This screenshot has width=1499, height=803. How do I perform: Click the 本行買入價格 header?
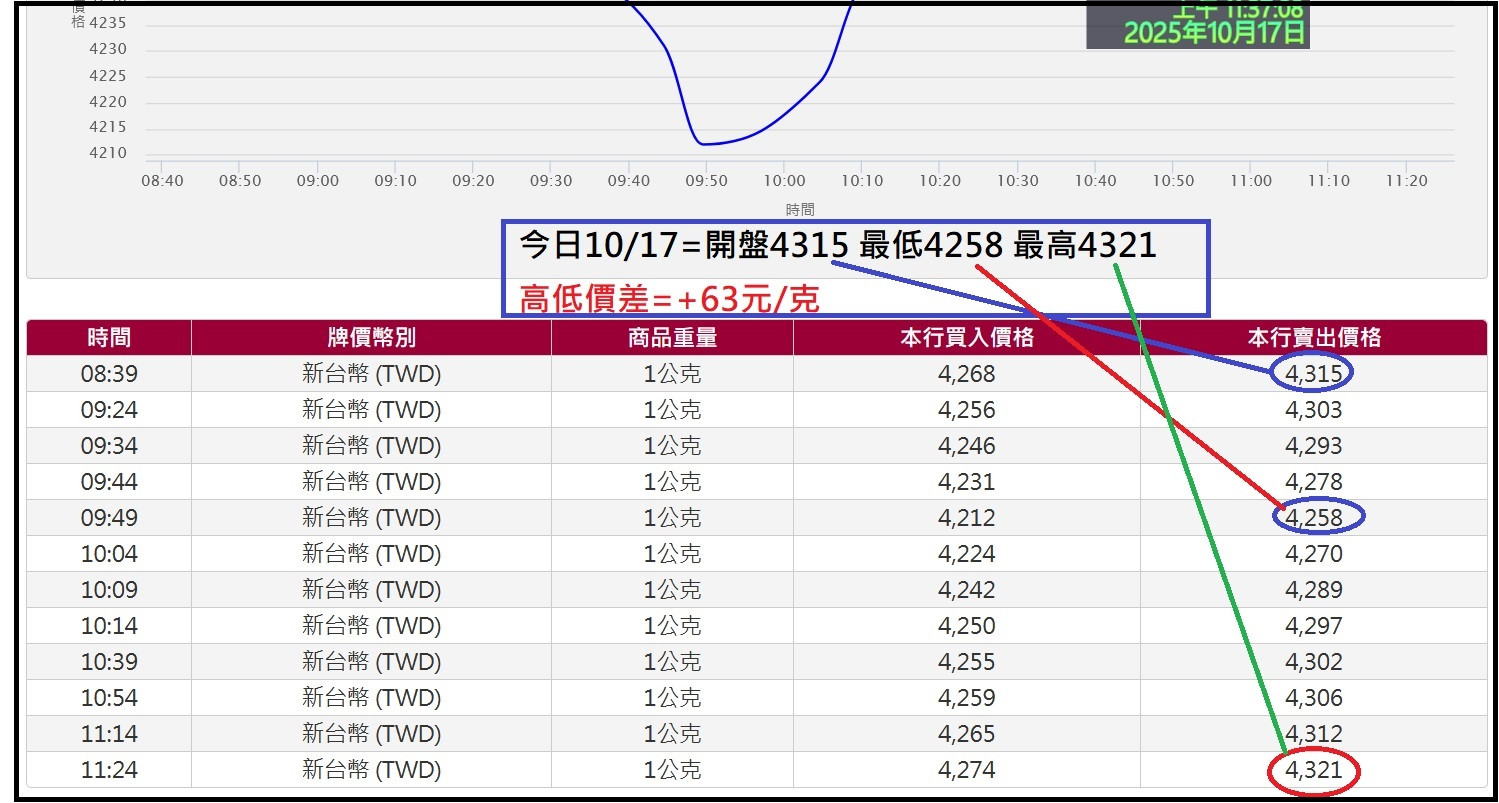(x=965, y=337)
